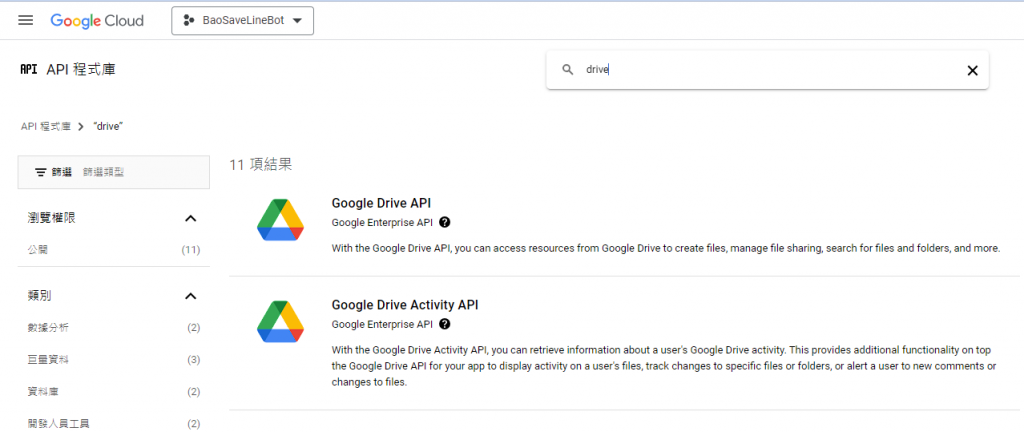Click help icon next to Google Drive API's Enterprise label
The image size is (1024, 432).
[445, 222]
